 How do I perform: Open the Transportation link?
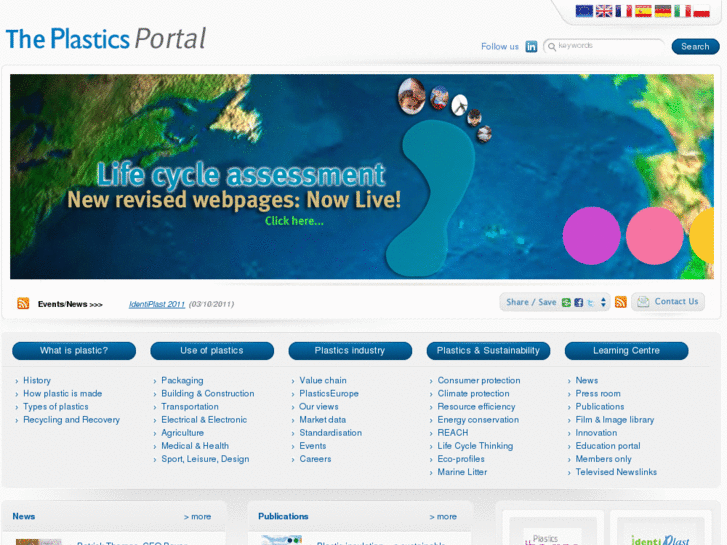click(x=190, y=406)
